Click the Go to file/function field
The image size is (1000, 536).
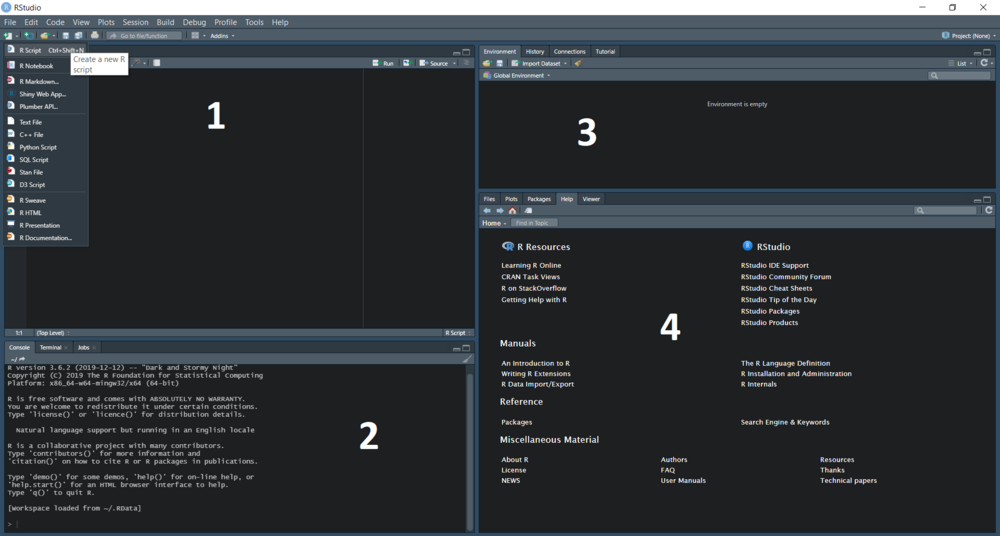(x=145, y=35)
